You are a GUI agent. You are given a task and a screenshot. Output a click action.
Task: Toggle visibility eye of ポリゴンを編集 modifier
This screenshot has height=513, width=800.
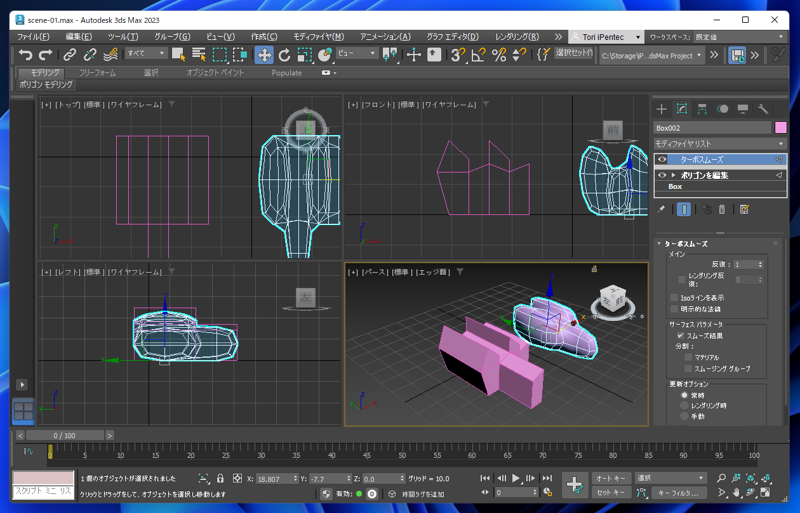662,175
